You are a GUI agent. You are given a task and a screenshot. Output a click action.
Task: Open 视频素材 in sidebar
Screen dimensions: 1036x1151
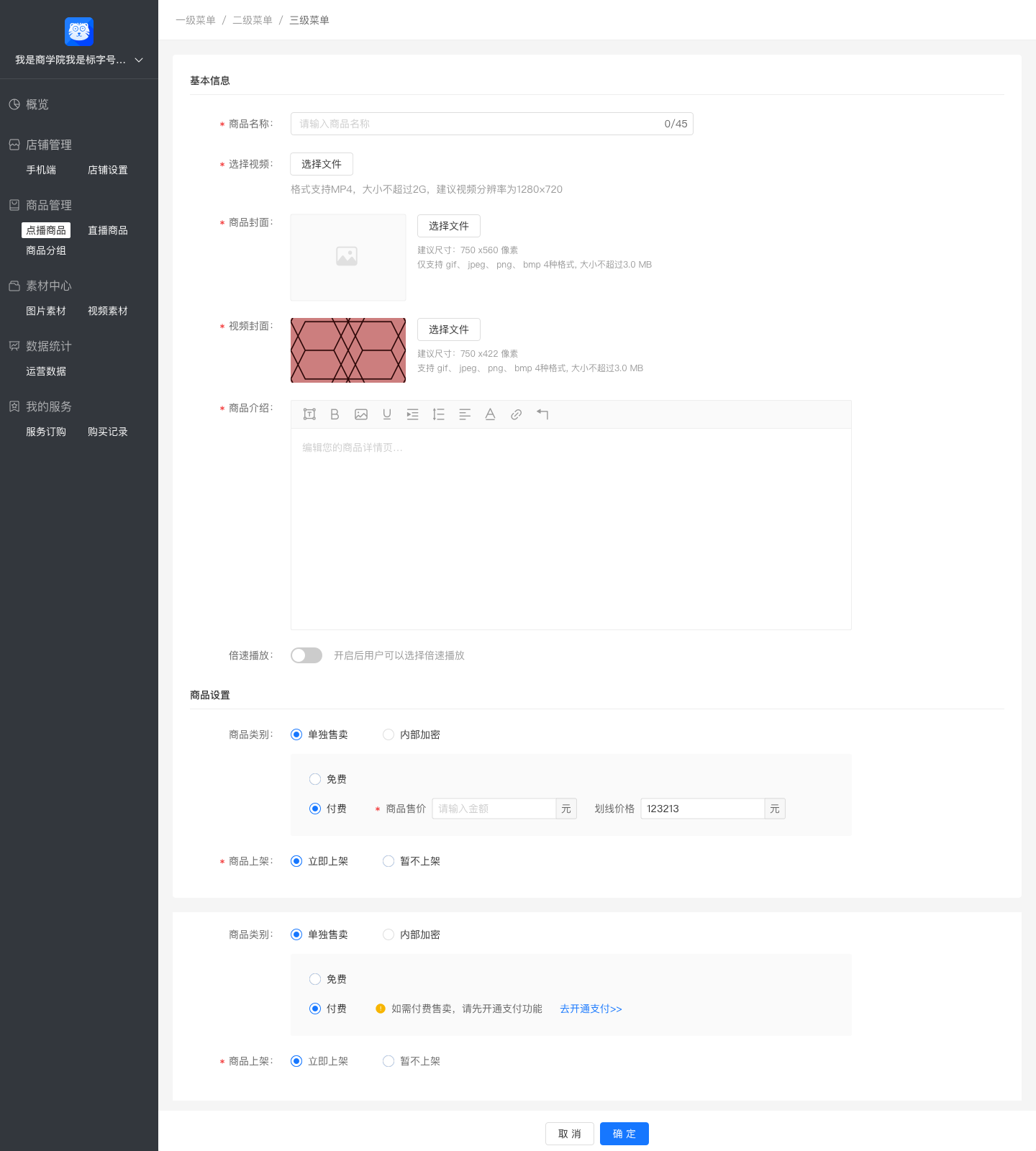point(108,311)
